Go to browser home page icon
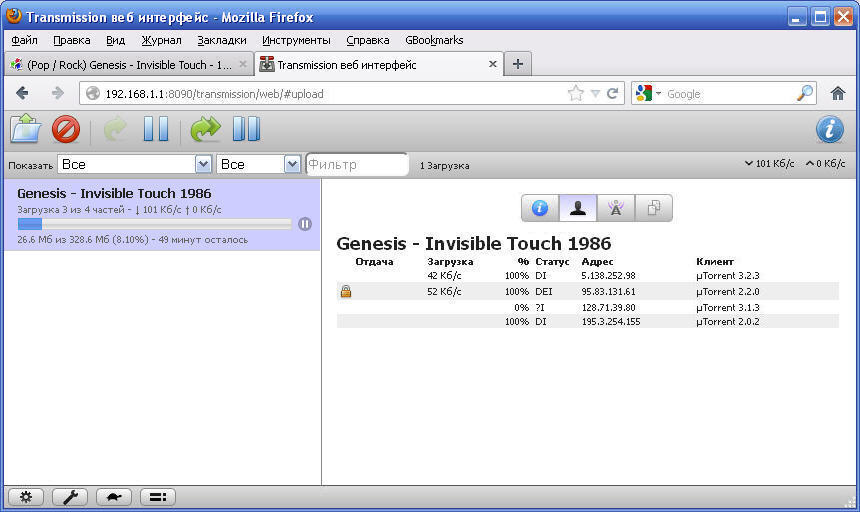Screen dimensions: 860x512 (838, 93)
